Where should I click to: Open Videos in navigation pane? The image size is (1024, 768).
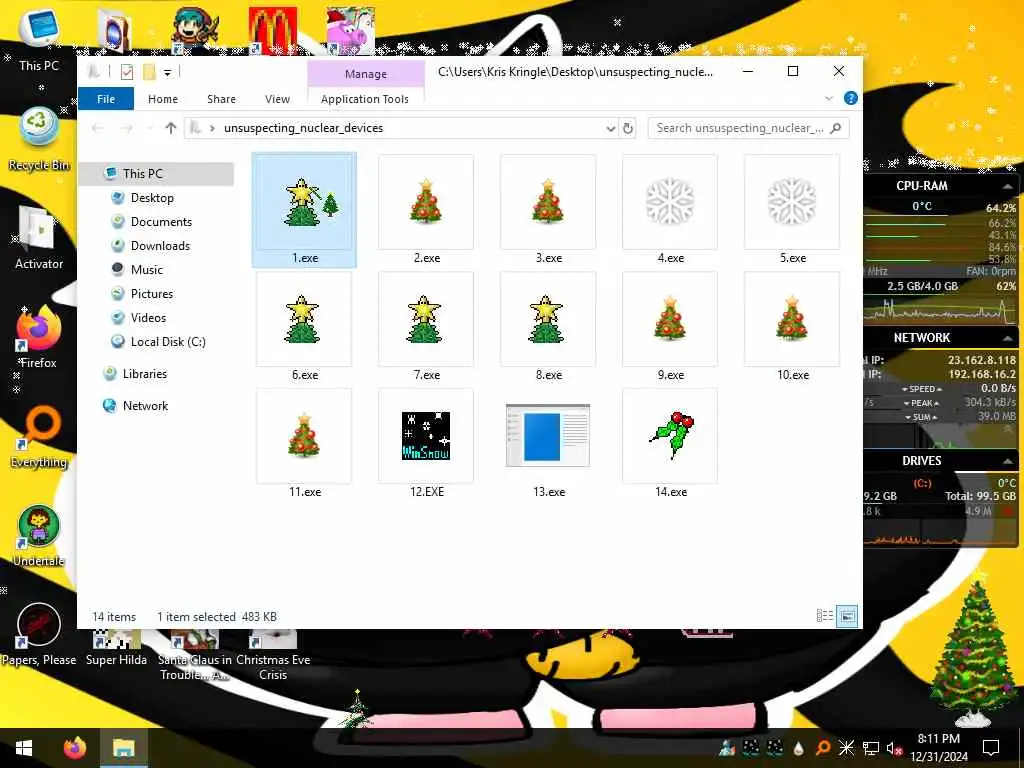click(x=148, y=318)
